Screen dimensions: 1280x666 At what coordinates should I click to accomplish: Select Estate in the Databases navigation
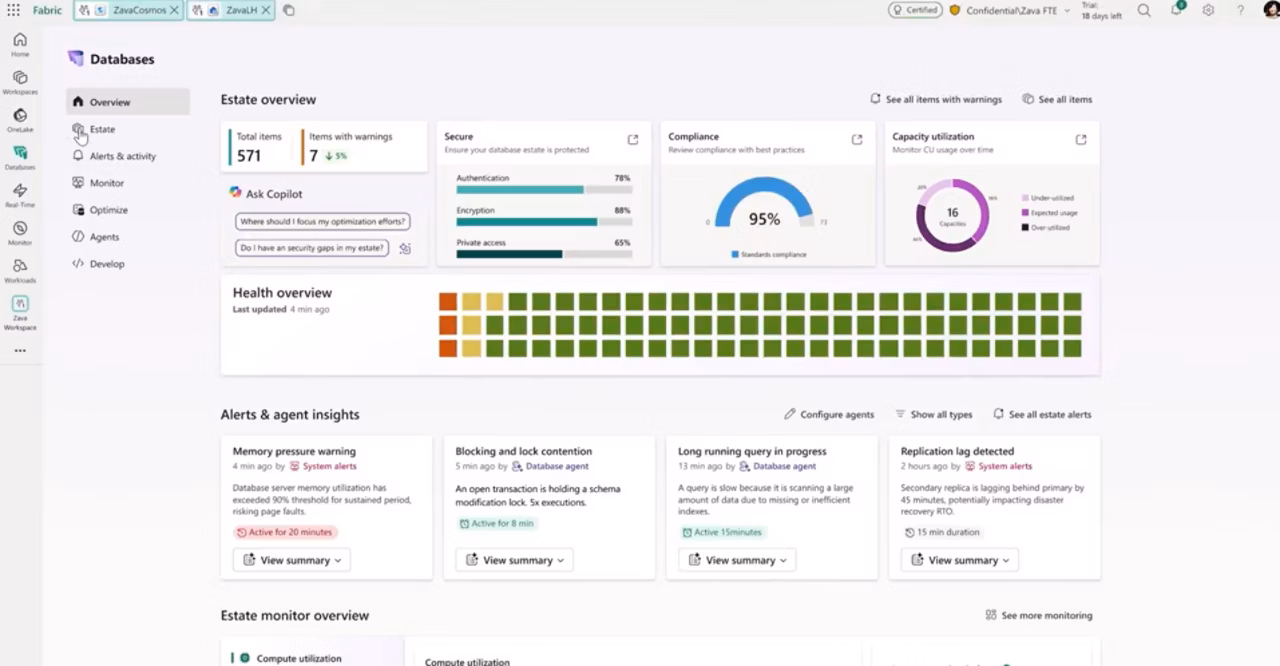pyautogui.click(x=102, y=129)
